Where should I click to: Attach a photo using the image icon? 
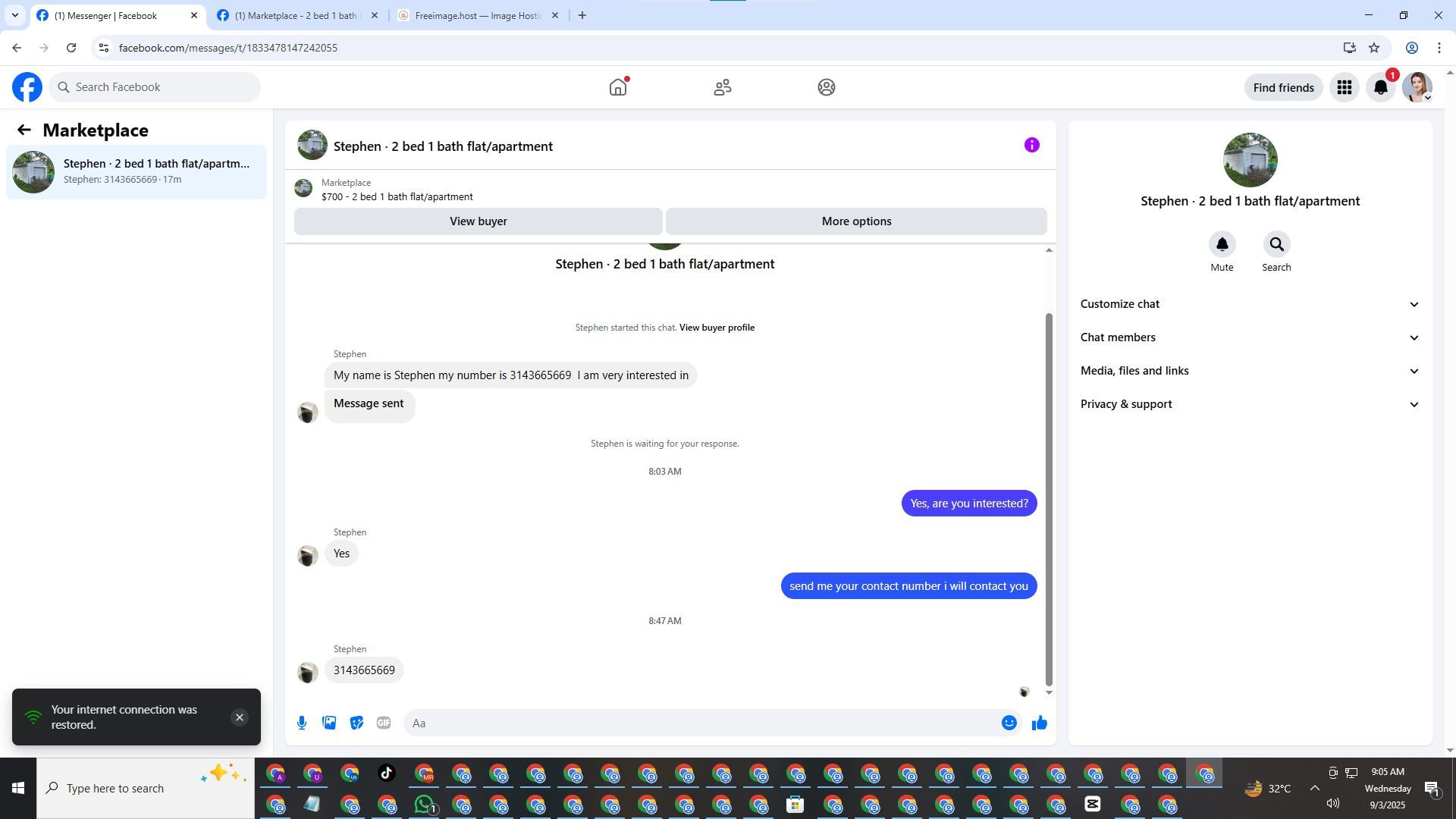(329, 723)
